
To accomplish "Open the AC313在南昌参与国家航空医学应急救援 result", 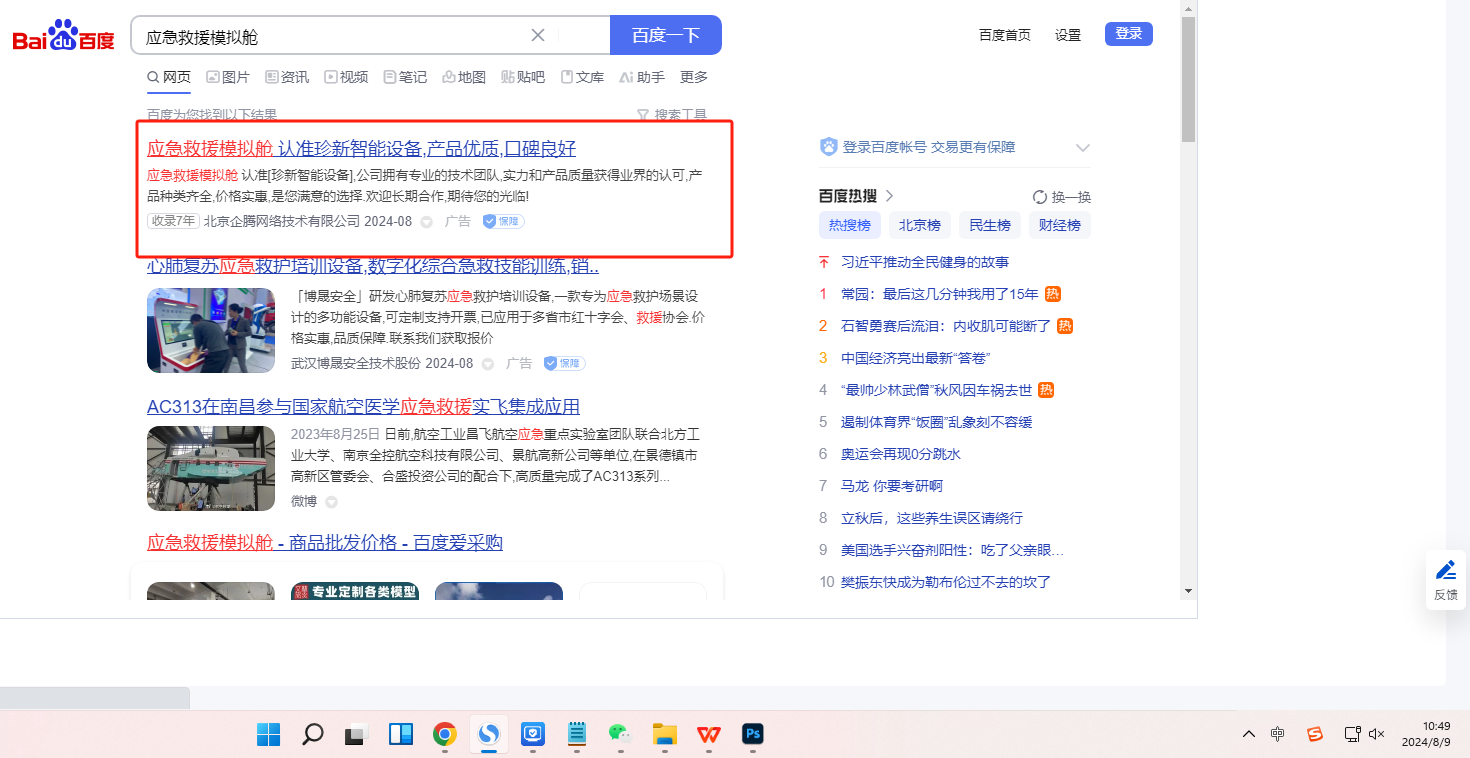I will pyautogui.click(x=363, y=407).
